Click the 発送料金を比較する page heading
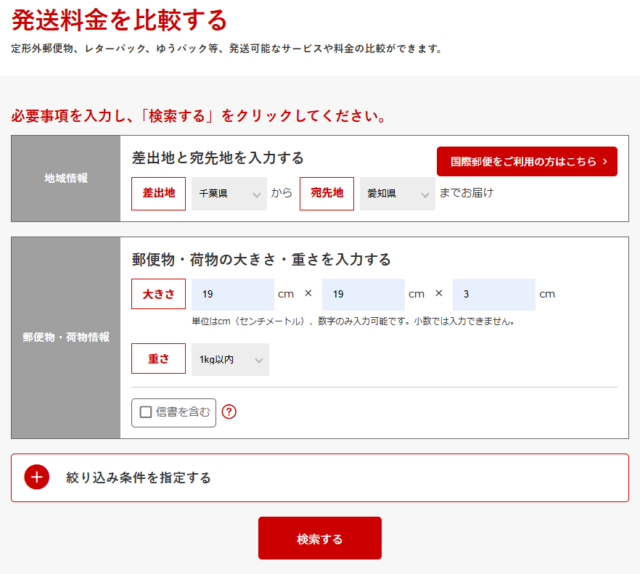Image resolution: width=640 pixels, height=574 pixels. click(x=119, y=19)
